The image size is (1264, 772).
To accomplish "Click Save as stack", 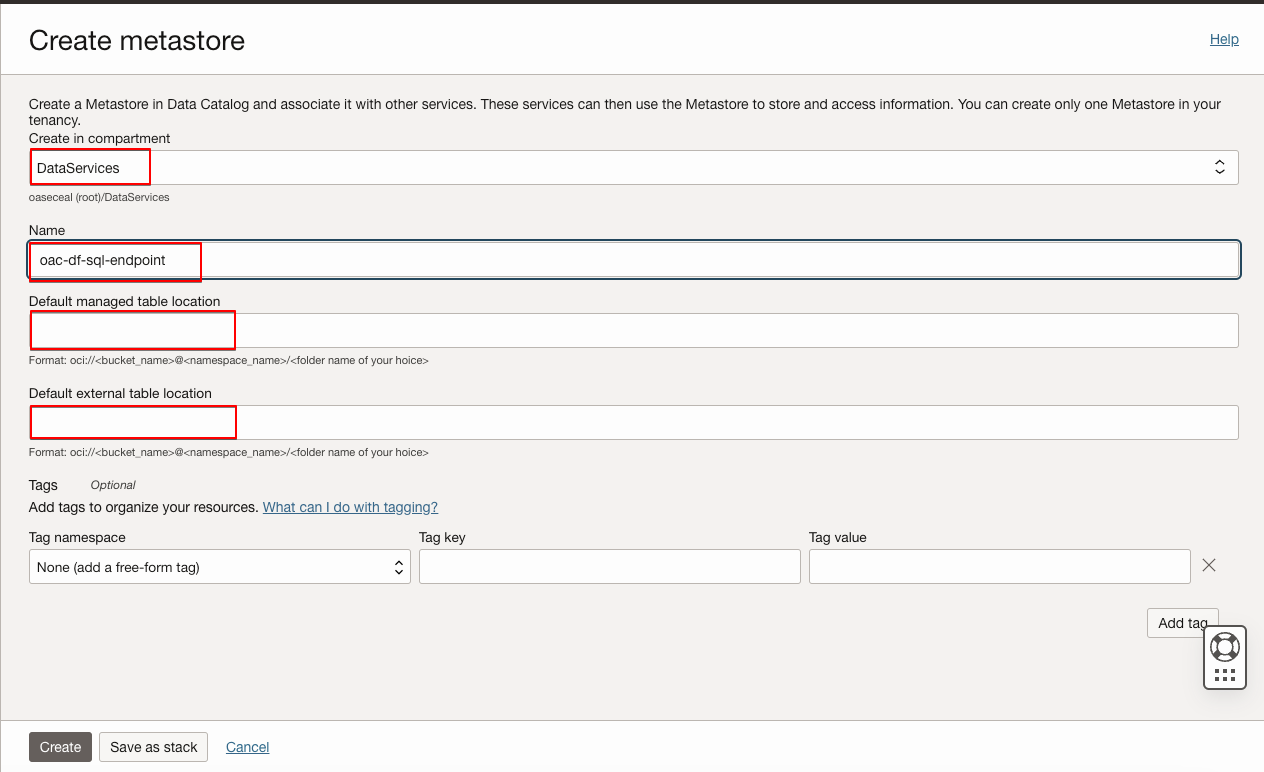I will point(154,747).
